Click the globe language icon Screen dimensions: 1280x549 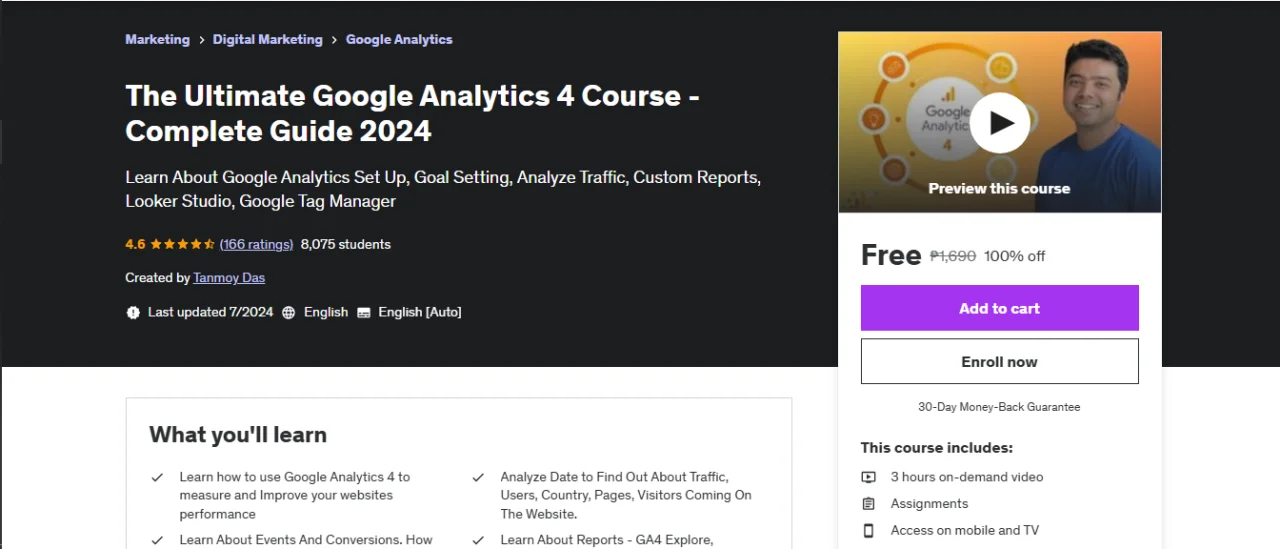click(x=289, y=312)
